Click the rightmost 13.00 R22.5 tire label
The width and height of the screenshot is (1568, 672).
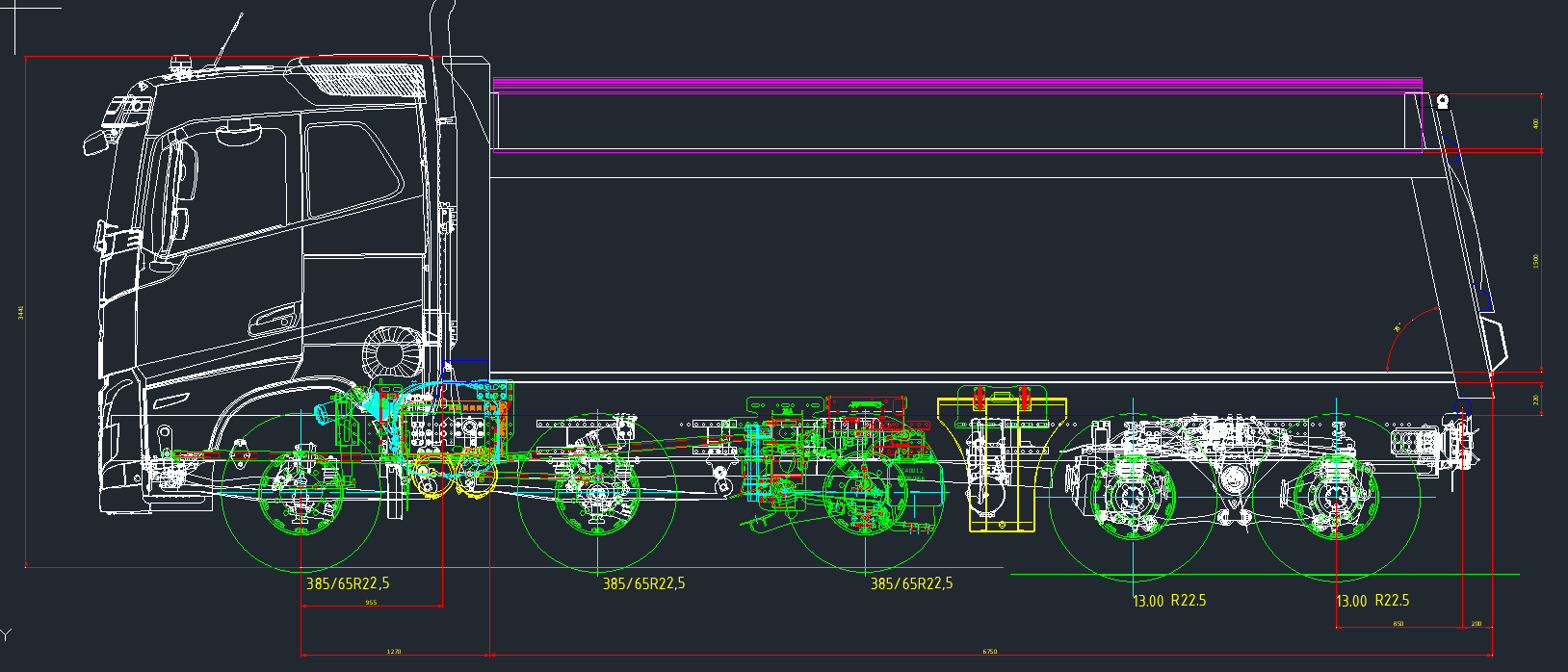coord(1372,601)
